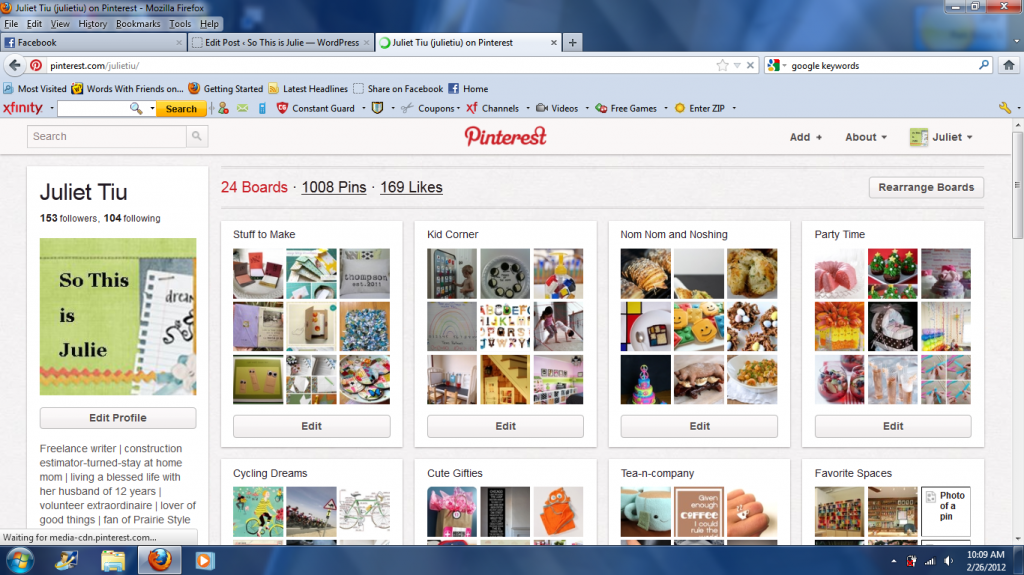Viewport: 1024px width, 575px height.
Task: Click the Pinterest search magnifier icon
Action: coord(197,137)
